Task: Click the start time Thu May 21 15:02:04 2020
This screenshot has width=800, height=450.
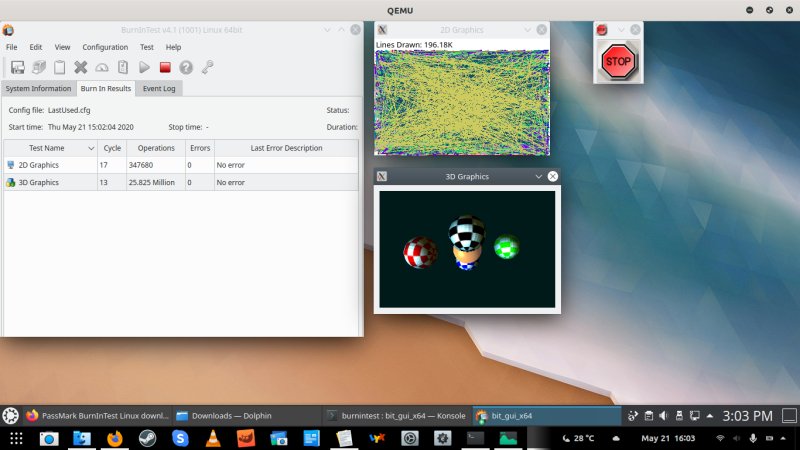Action: (91, 127)
